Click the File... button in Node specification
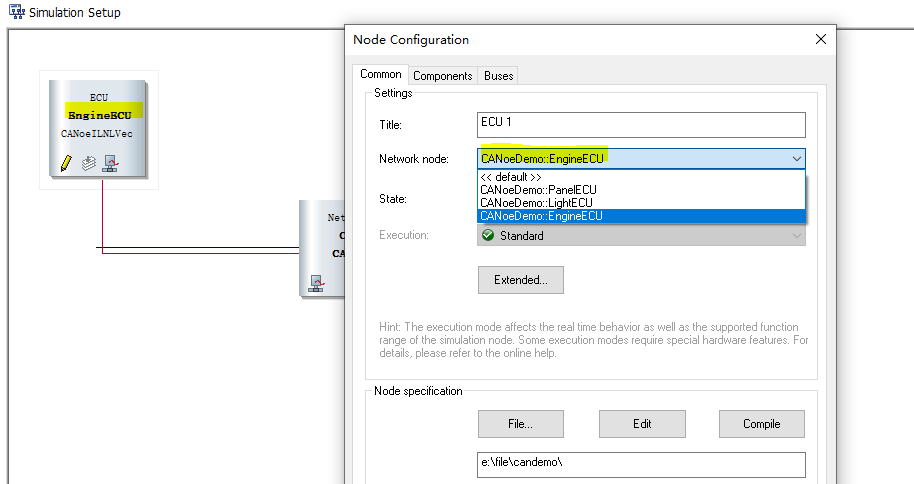 point(521,424)
